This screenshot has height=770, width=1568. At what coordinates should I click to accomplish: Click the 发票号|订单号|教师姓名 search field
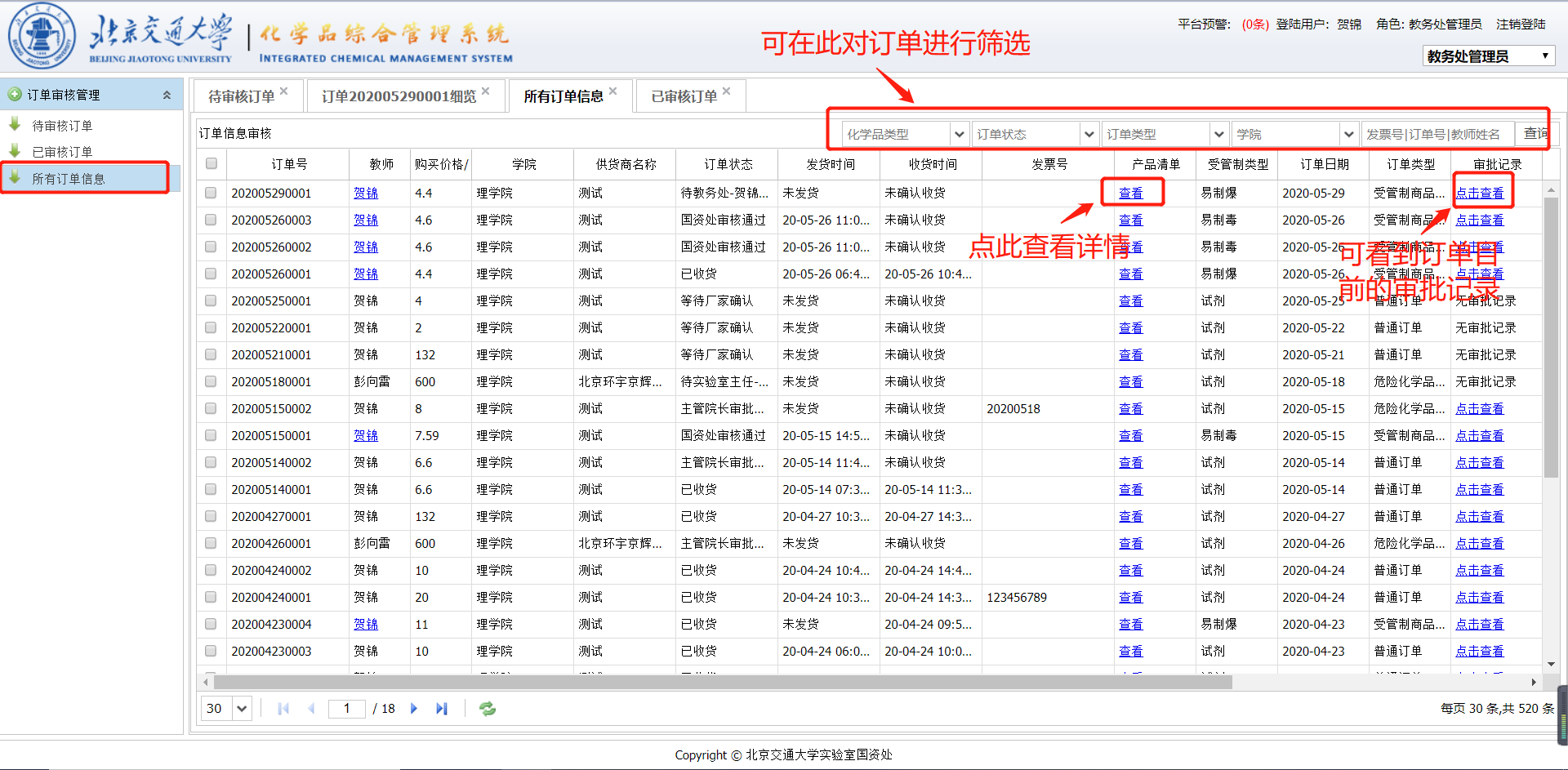click(x=1437, y=134)
